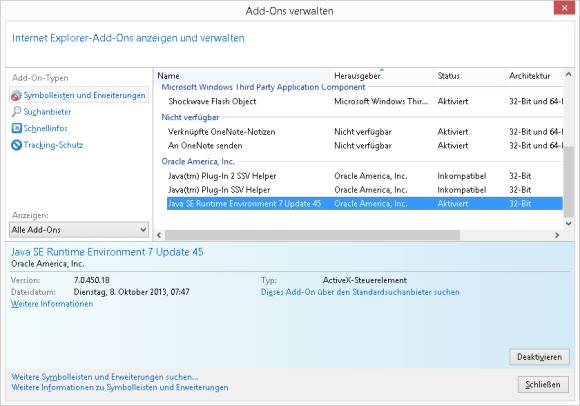Open the Tracking-Schutz category
This screenshot has height=406, width=580.
(x=53, y=145)
